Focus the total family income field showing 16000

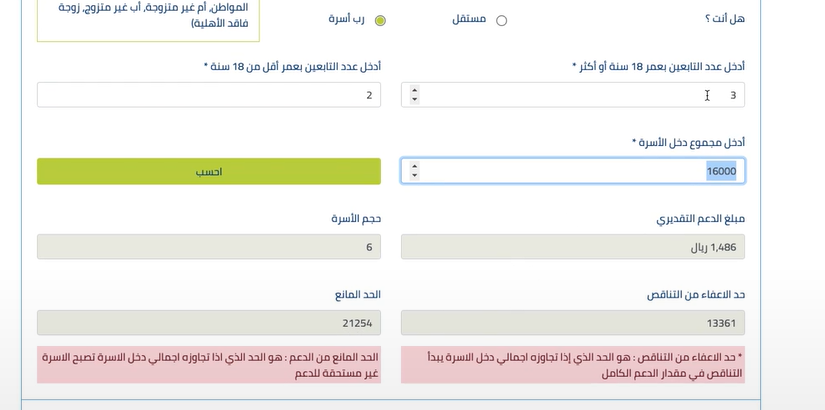[x=580, y=171]
